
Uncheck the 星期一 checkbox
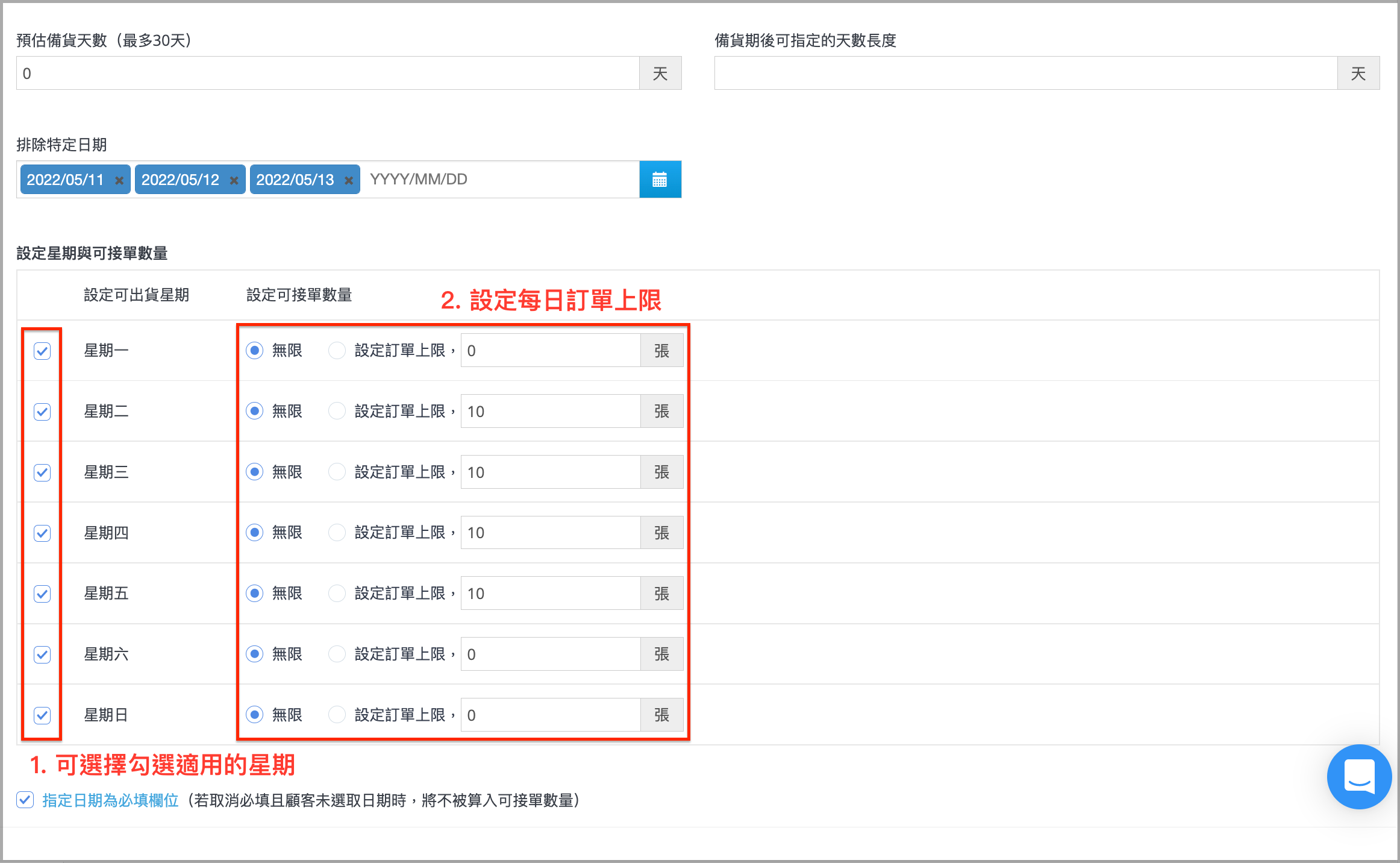pos(42,351)
